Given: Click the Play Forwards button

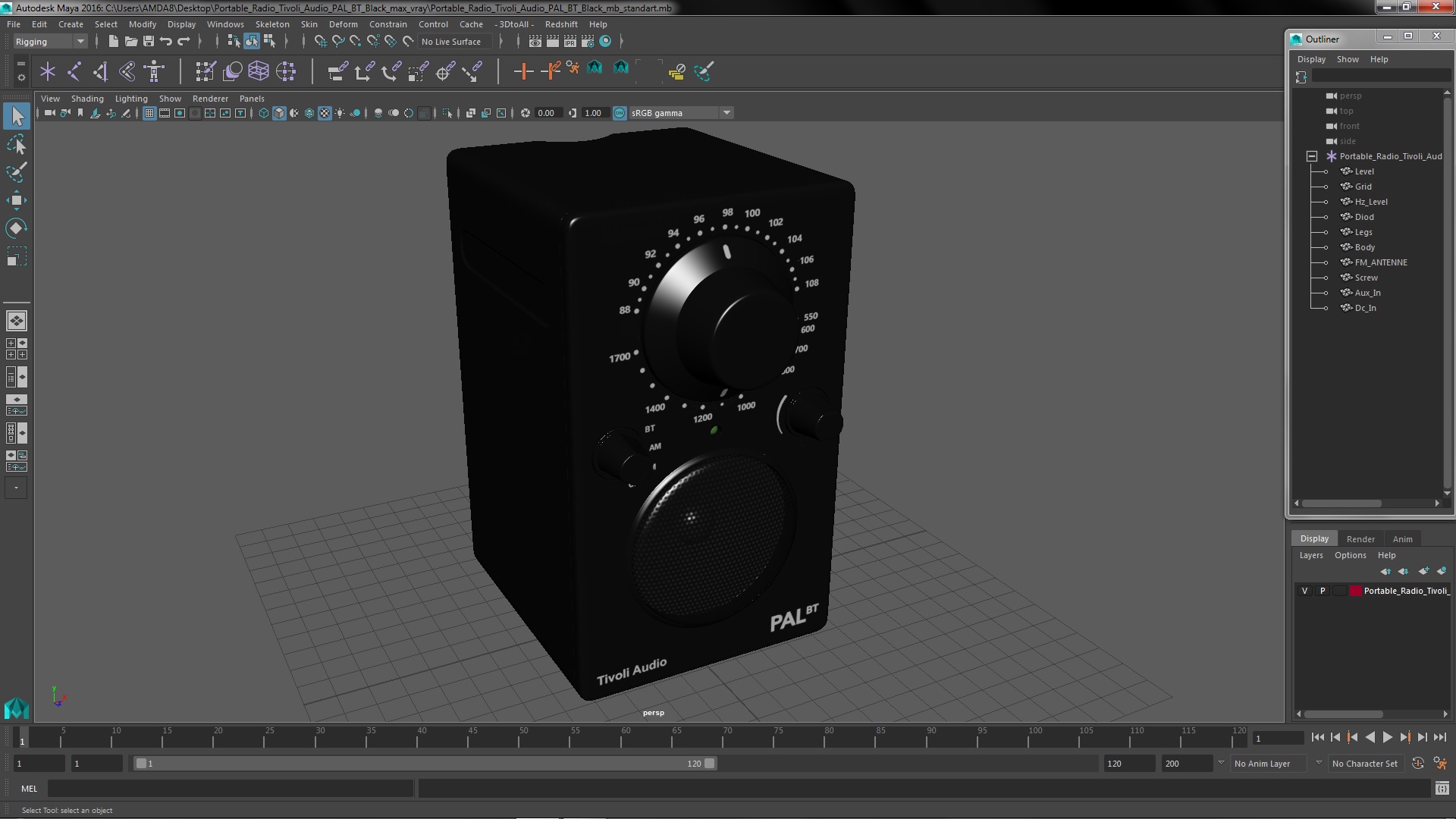Looking at the screenshot, I should click(x=1387, y=737).
